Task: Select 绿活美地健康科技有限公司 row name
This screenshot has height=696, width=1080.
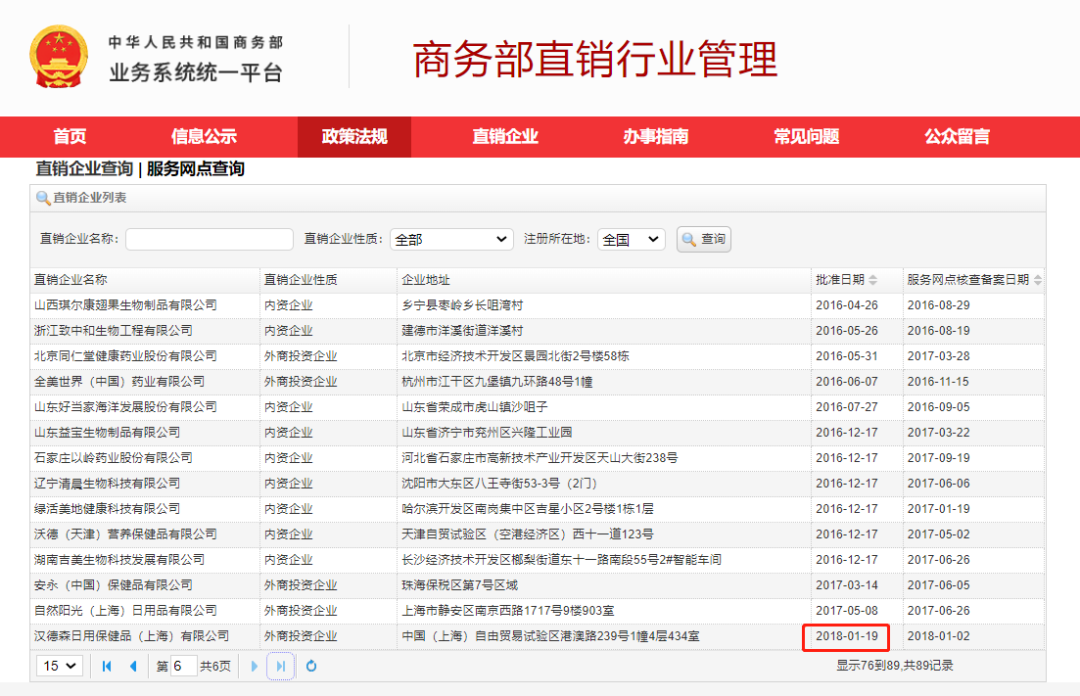Action: click(107, 509)
